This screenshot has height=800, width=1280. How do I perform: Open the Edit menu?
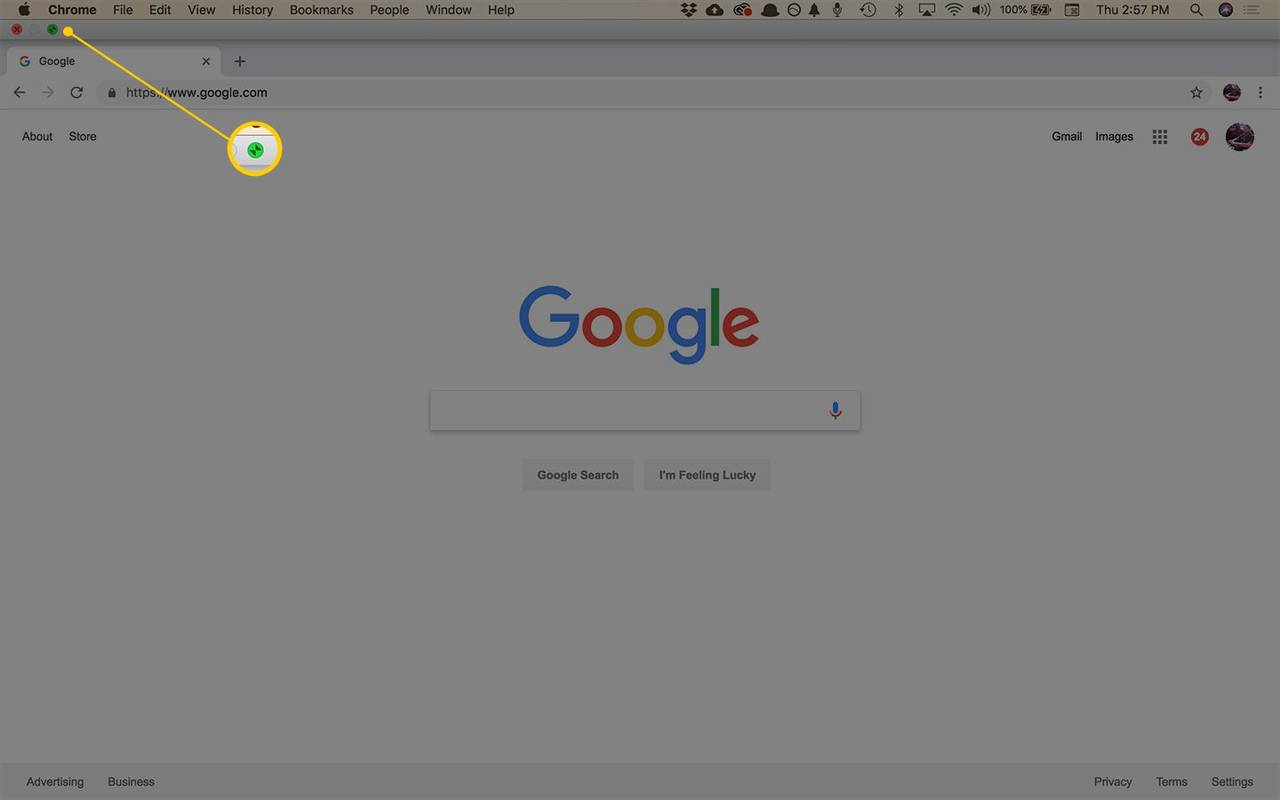pyautogui.click(x=160, y=10)
